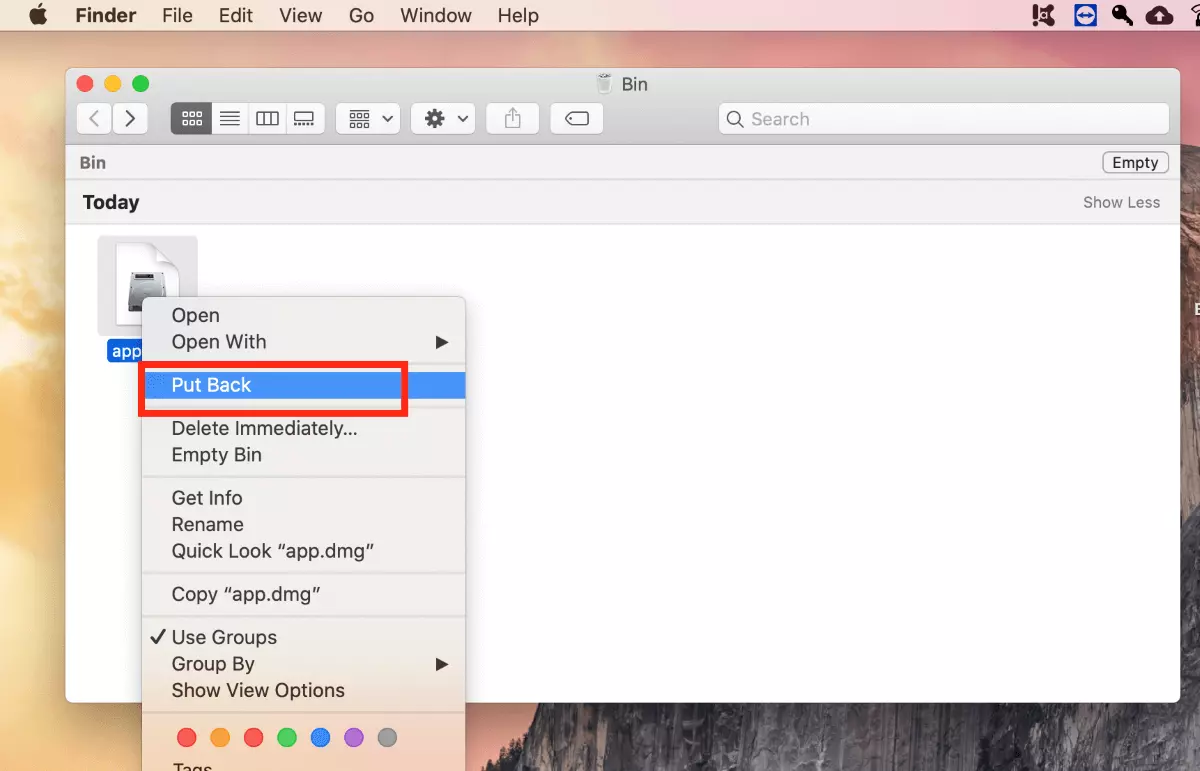This screenshot has width=1200, height=771.
Task: Click the TeamViewer menu bar icon
Action: [1085, 15]
